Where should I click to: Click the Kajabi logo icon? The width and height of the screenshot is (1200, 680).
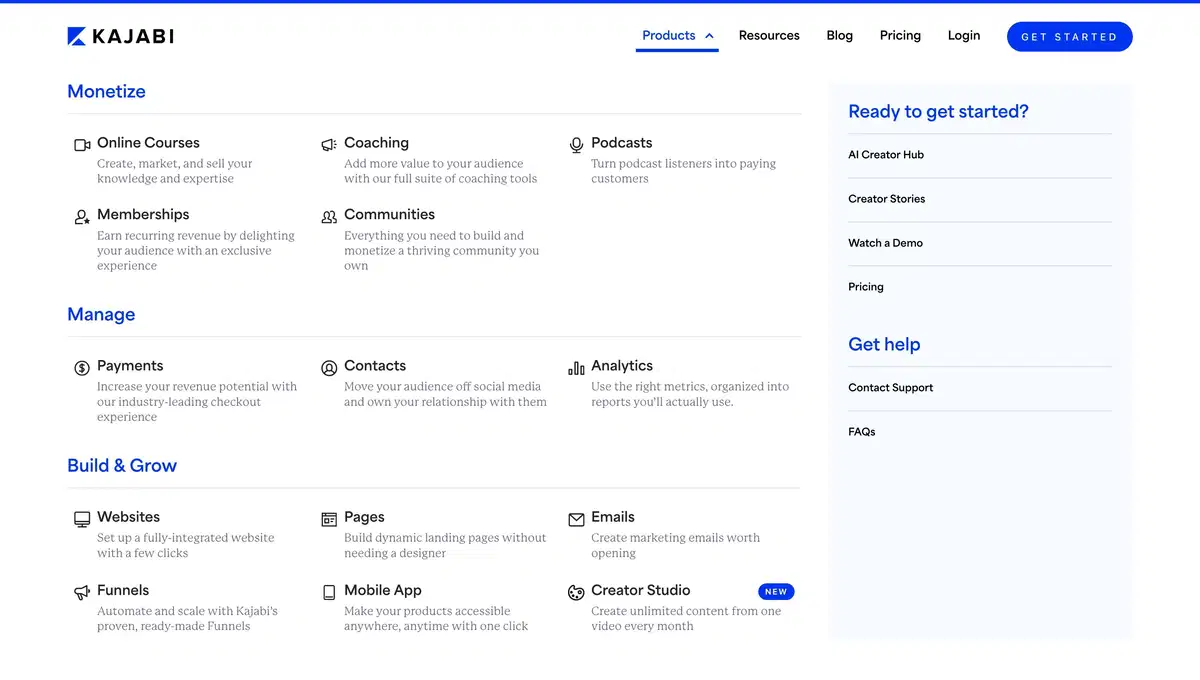pyautogui.click(x=77, y=36)
